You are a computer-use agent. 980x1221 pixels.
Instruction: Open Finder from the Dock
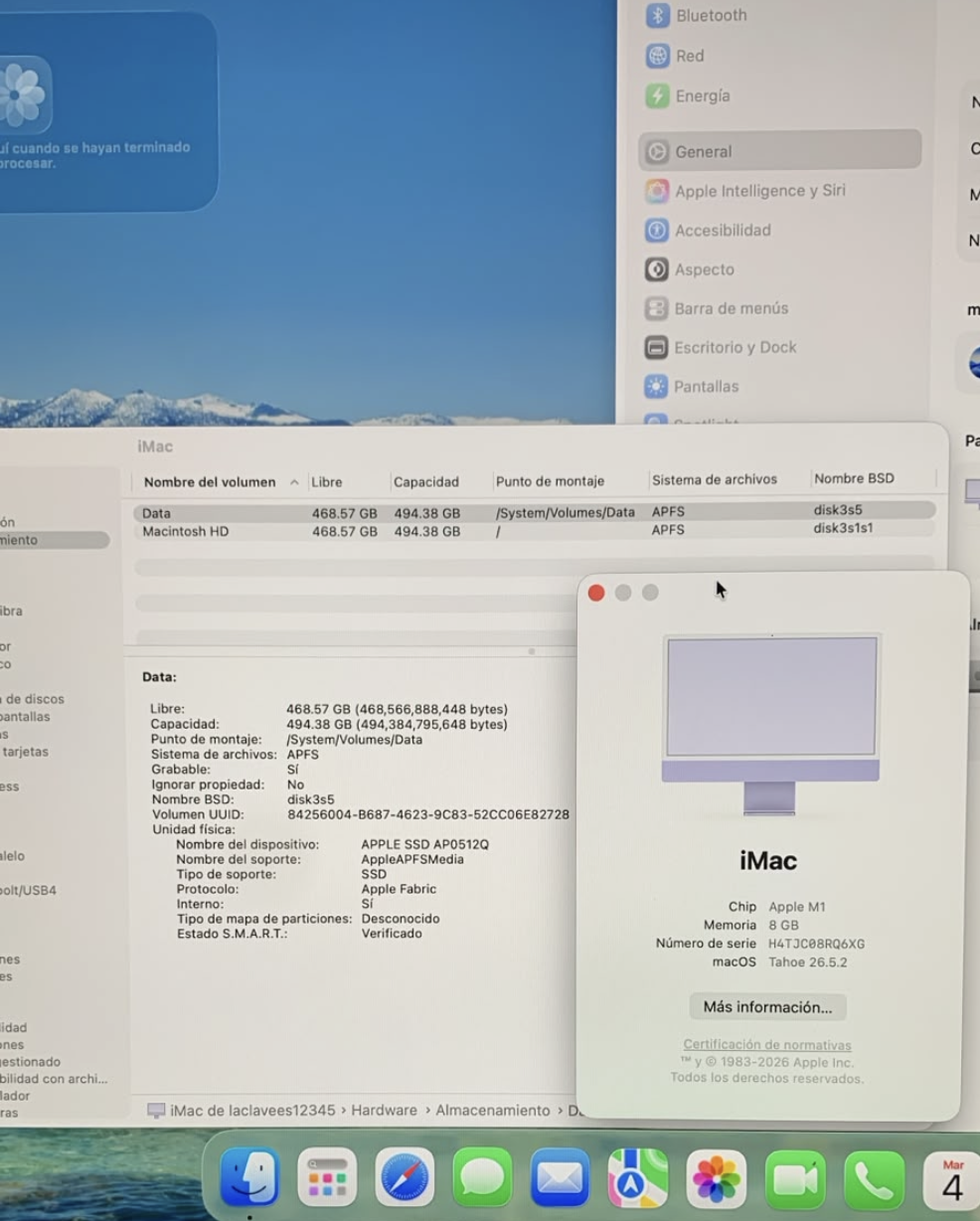tap(249, 1178)
